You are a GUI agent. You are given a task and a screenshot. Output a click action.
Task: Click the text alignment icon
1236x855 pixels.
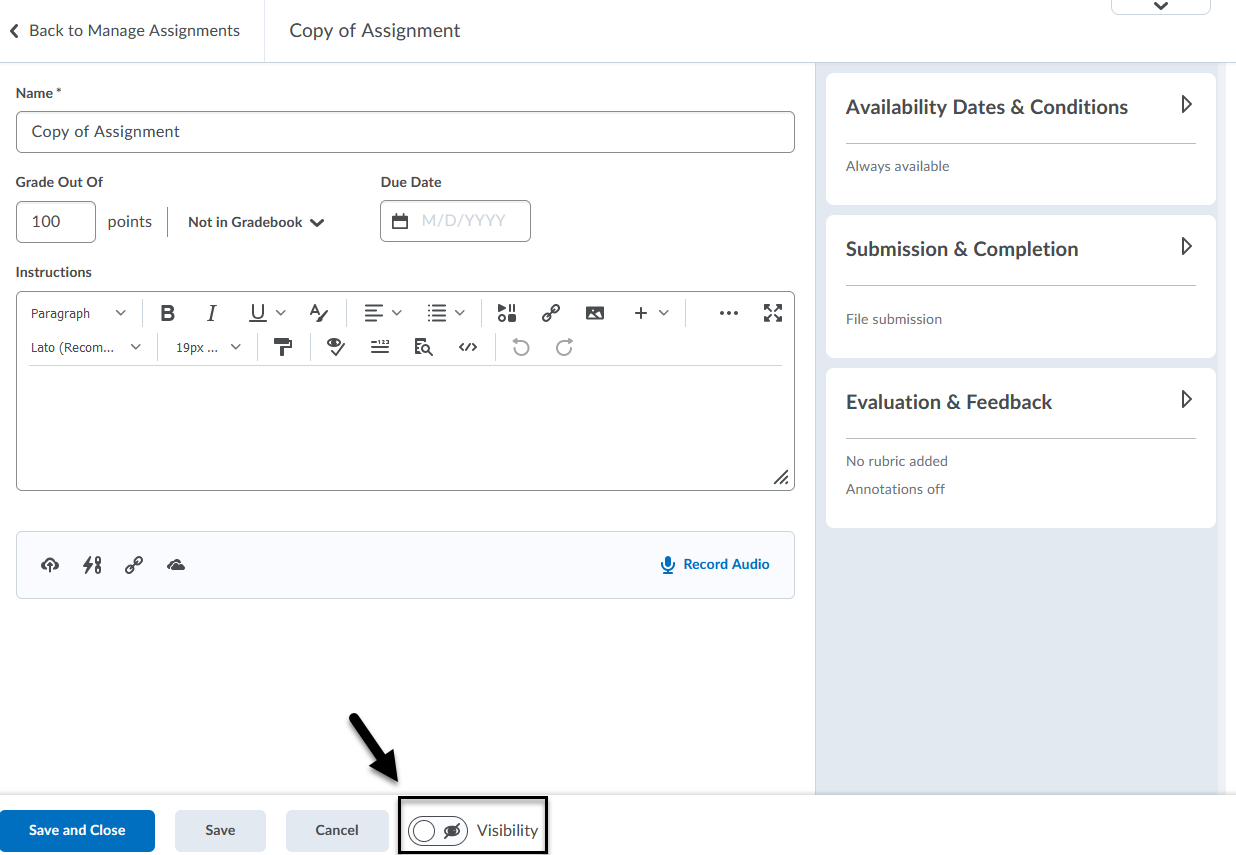pos(373,313)
